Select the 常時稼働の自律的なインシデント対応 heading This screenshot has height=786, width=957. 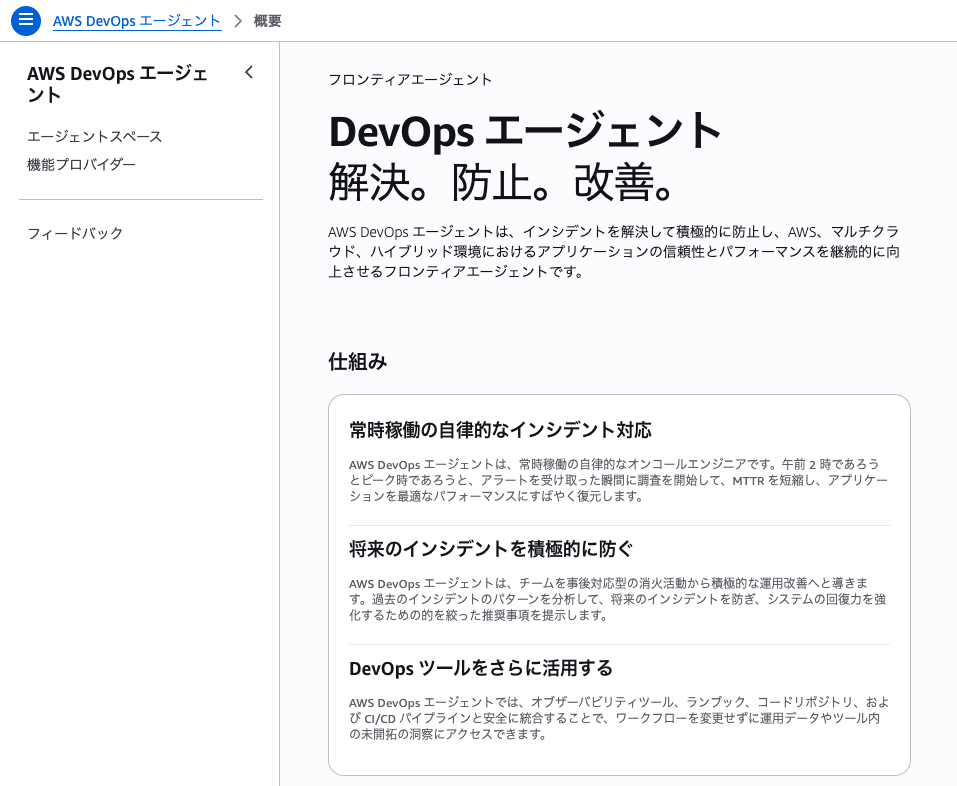coord(500,430)
